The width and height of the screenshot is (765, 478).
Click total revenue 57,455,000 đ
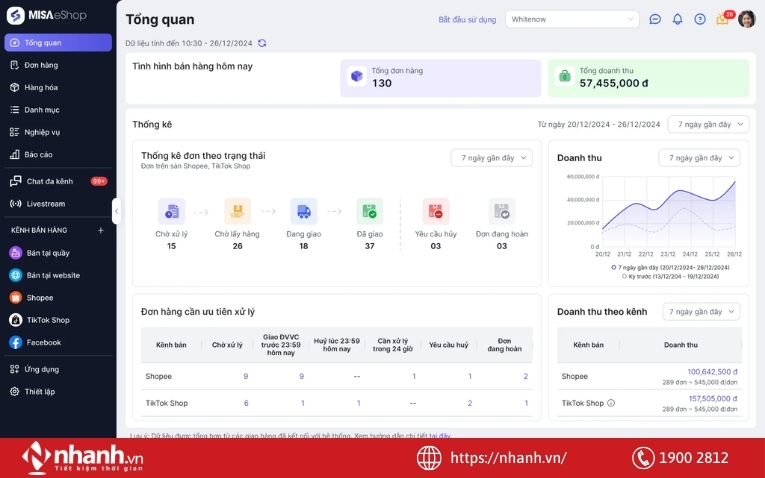614,83
